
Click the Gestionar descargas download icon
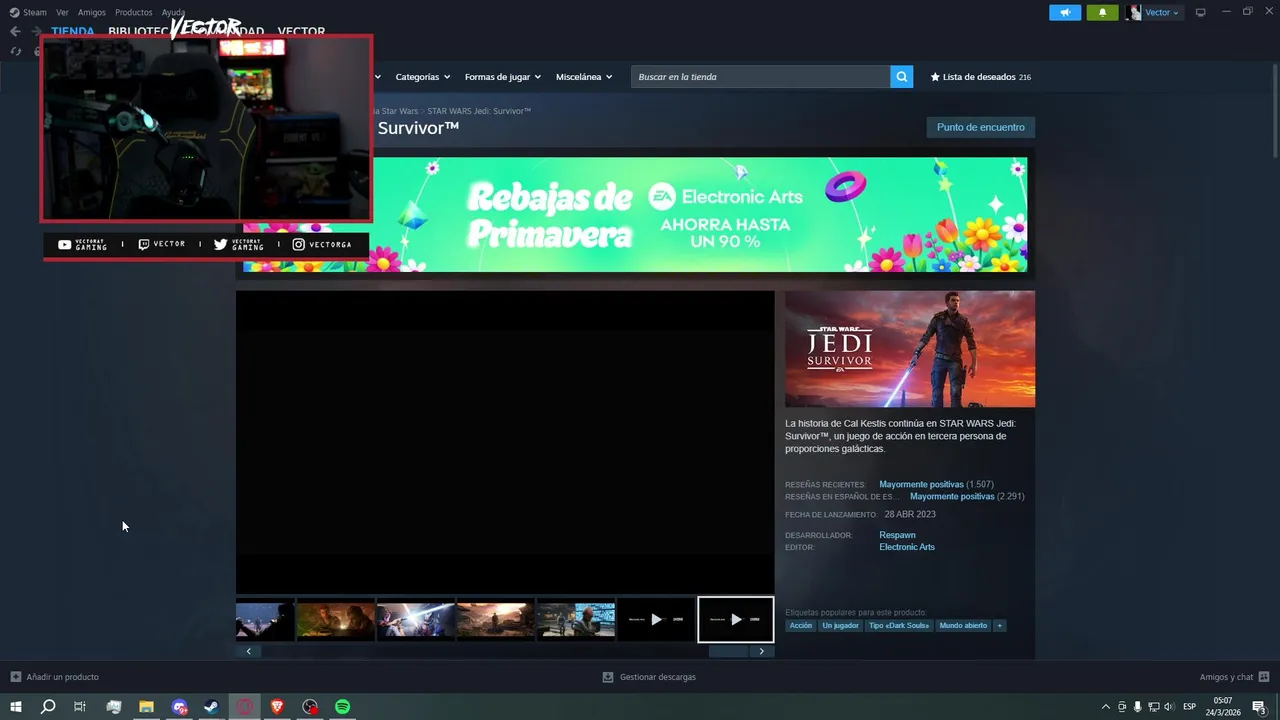tap(607, 677)
